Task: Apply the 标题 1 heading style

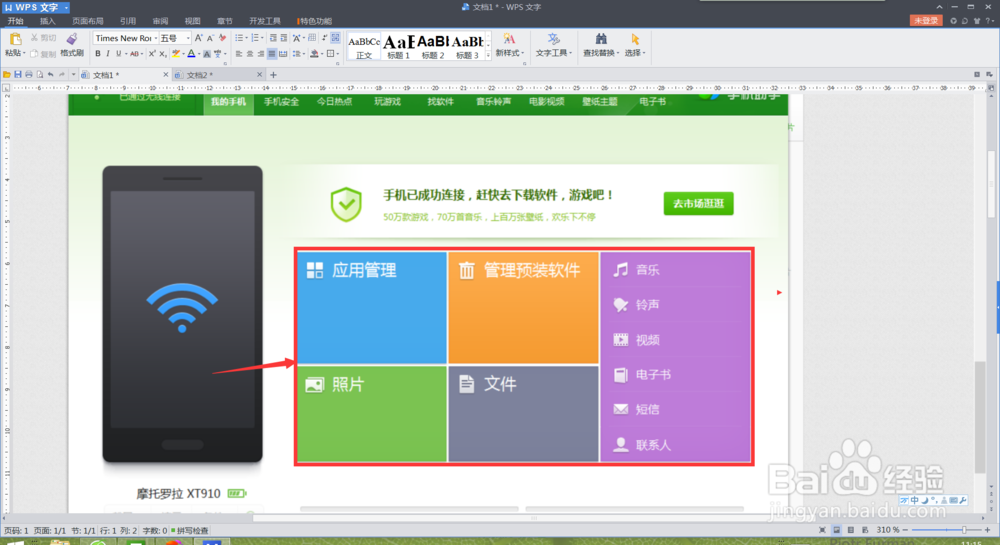Action: (x=399, y=46)
